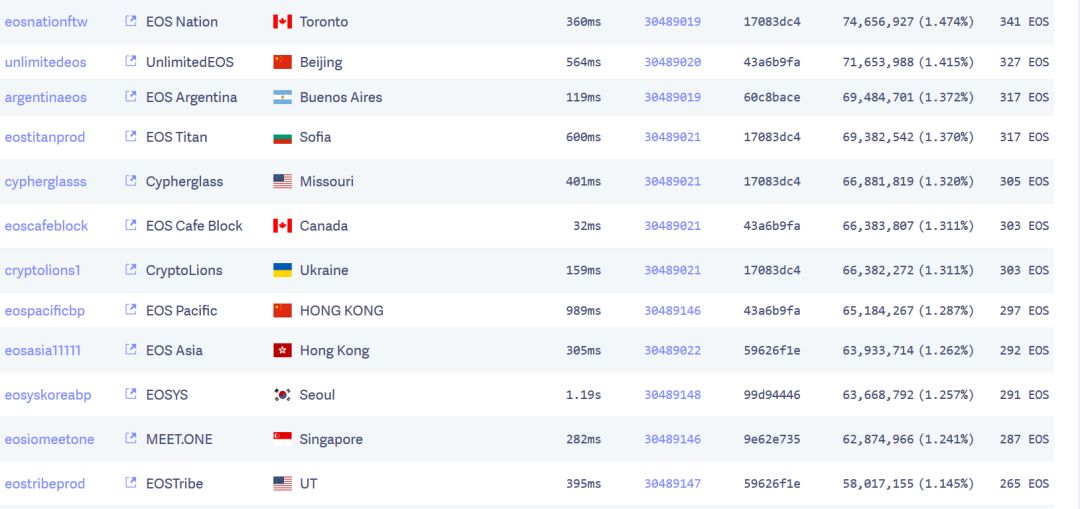The width and height of the screenshot is (1080, 509).
Task: Select latency value 600ms
Action: pos(583,137)
